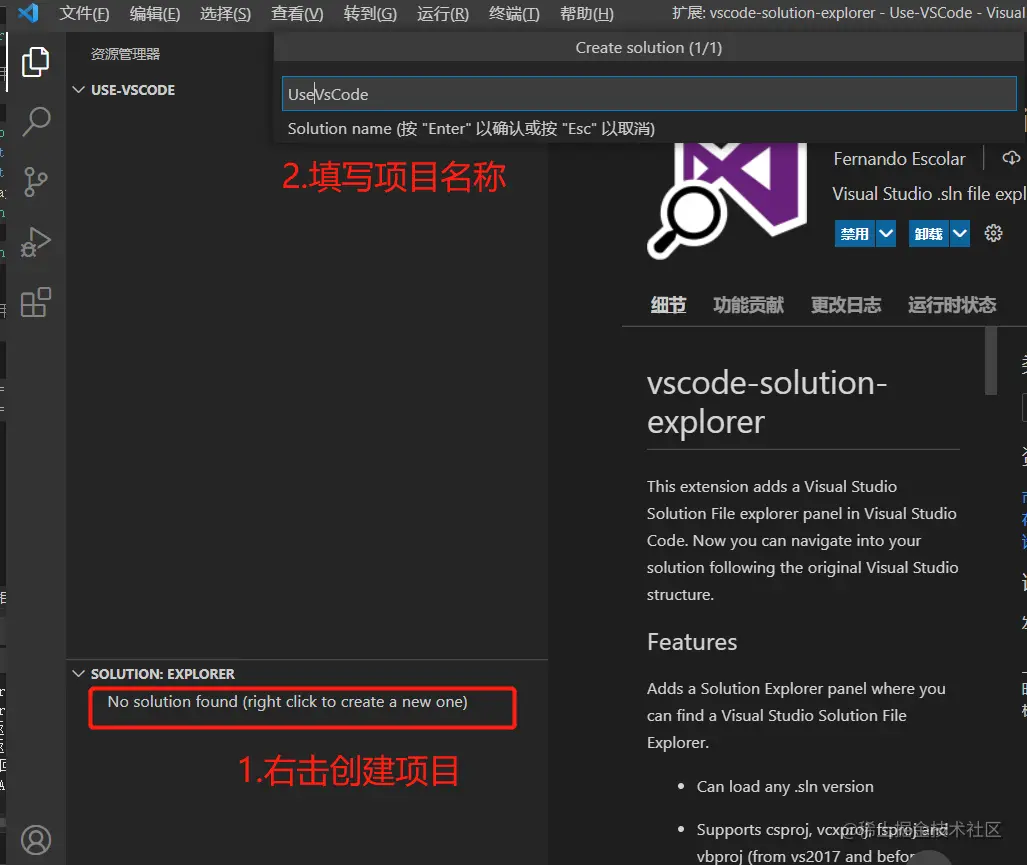The width and height of the screenshot is (1027, 865).
Task: Click No solution found message row
Action: click(288, 702)
